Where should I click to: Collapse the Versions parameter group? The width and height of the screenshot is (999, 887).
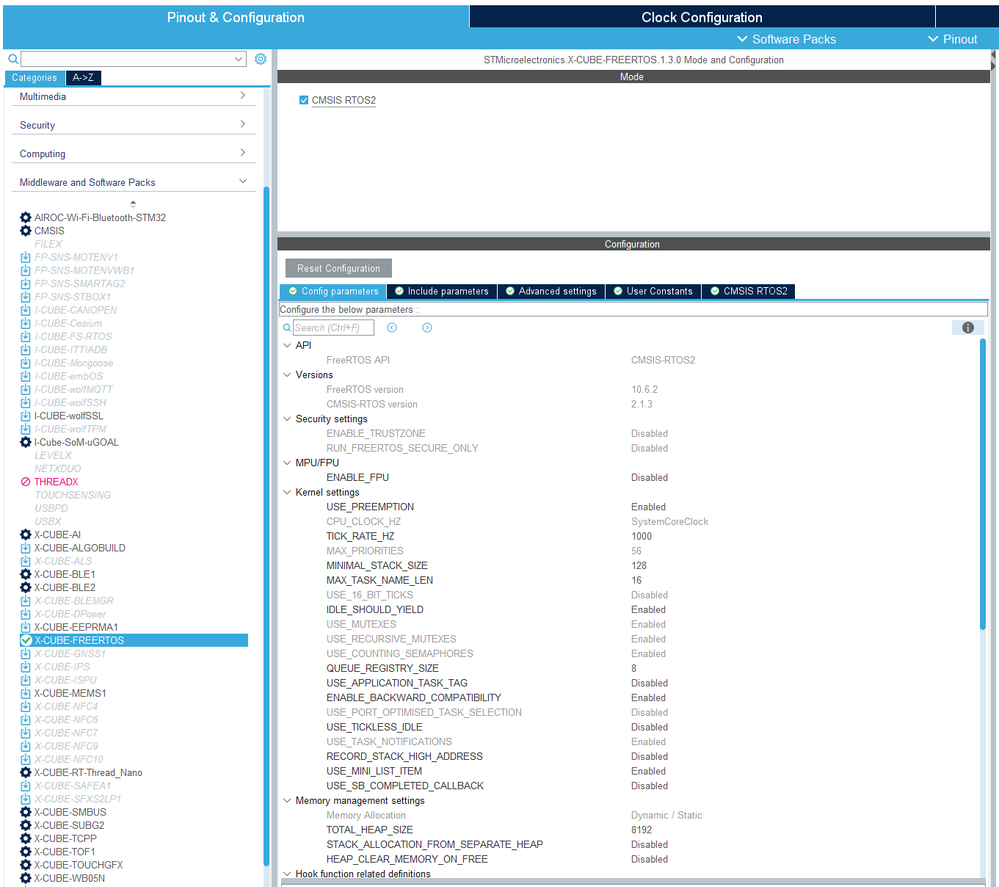point(287,375)
